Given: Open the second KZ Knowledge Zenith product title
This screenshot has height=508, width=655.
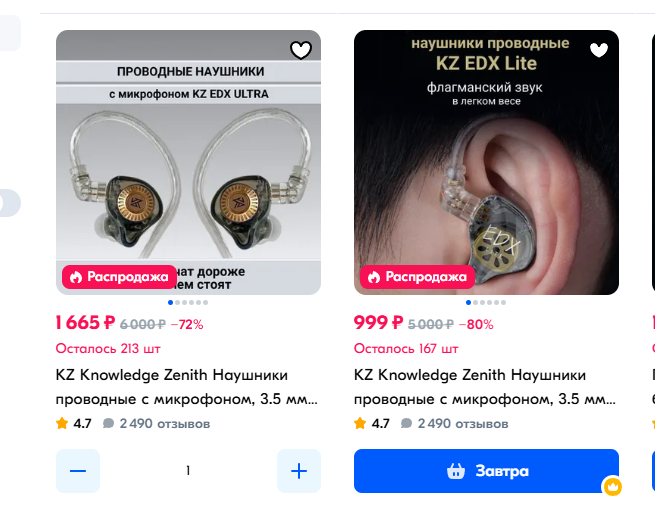Looking at the screenshot, I should (x=485, y=387).
